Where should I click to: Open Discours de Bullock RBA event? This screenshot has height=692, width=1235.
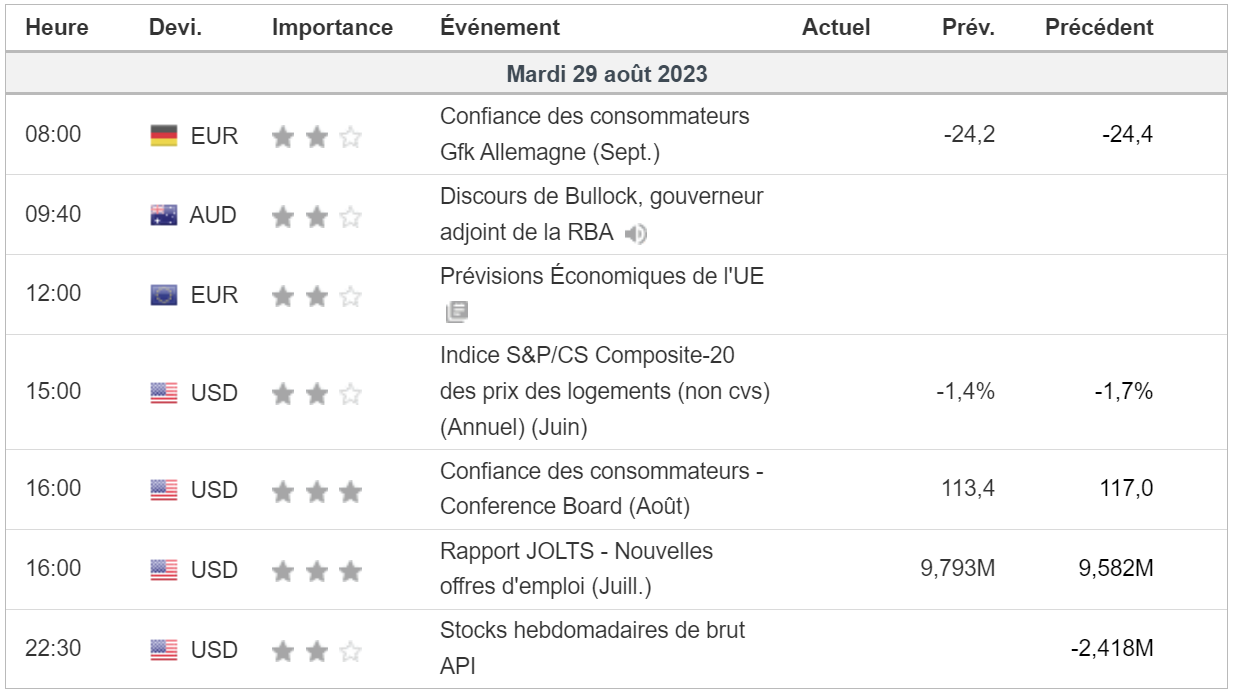[601, 197]
